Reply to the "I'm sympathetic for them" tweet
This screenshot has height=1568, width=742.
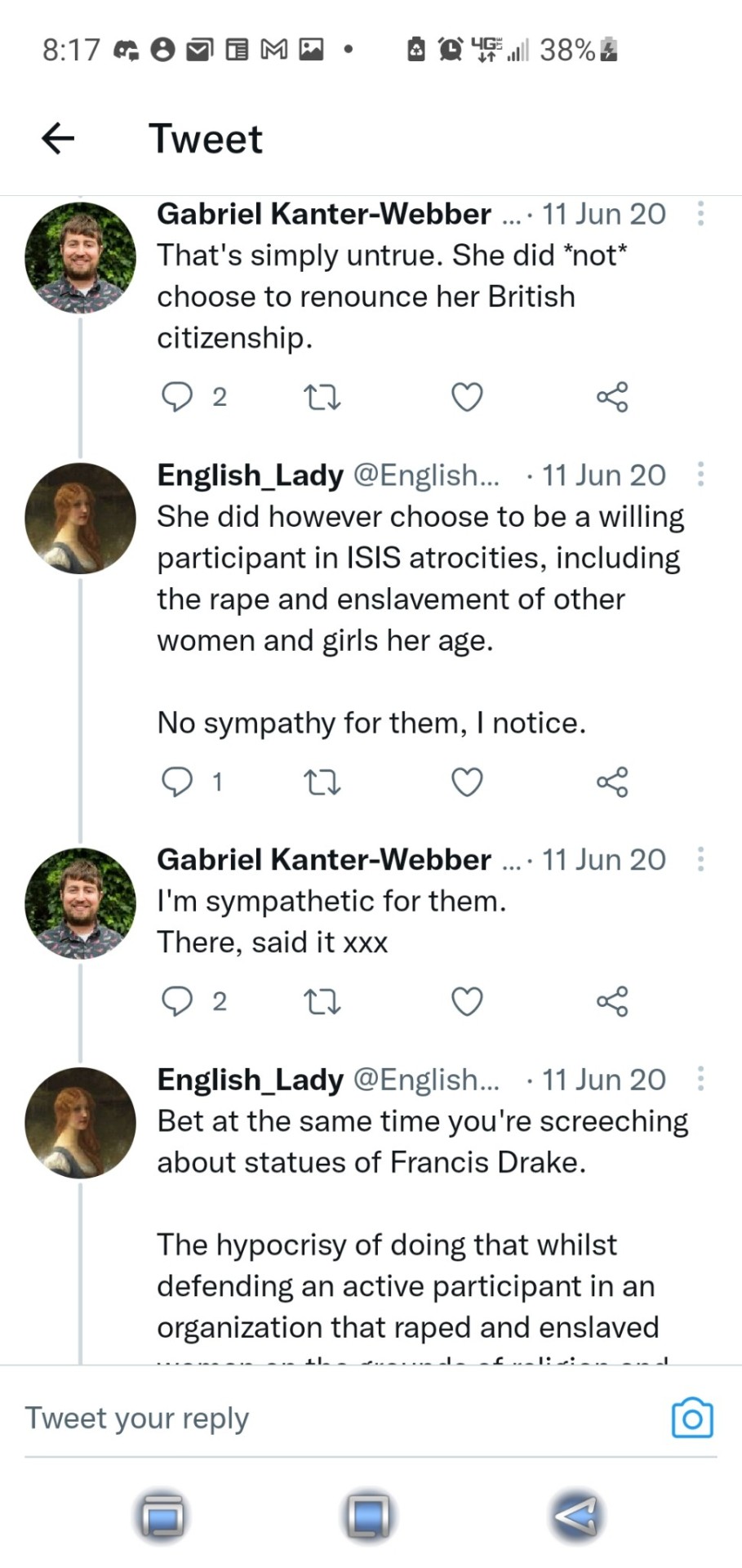click(177, 1001)
